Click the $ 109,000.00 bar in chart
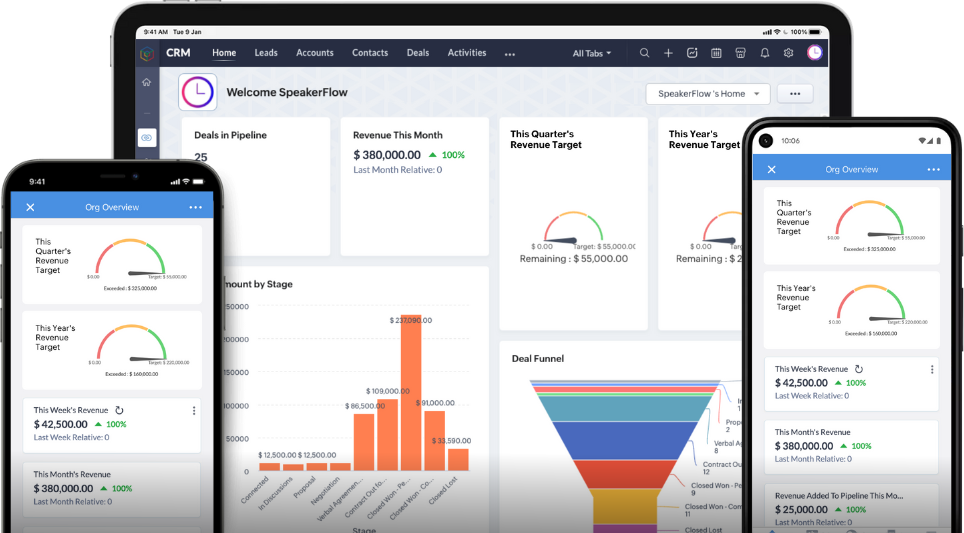Screen dimensions: 964x533 (x=387, y=435)
